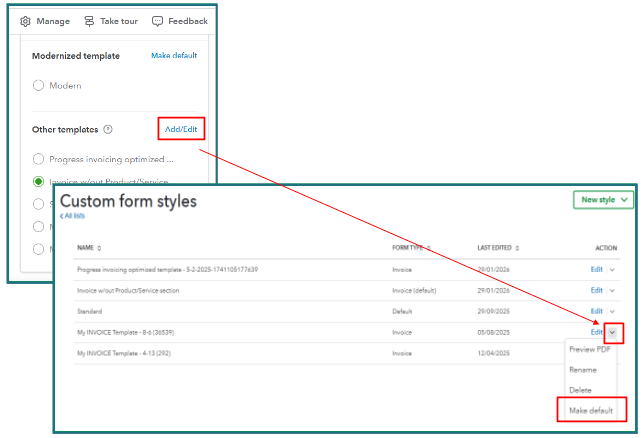
Task: Open New style dropdown button
Action: [603, 200]
